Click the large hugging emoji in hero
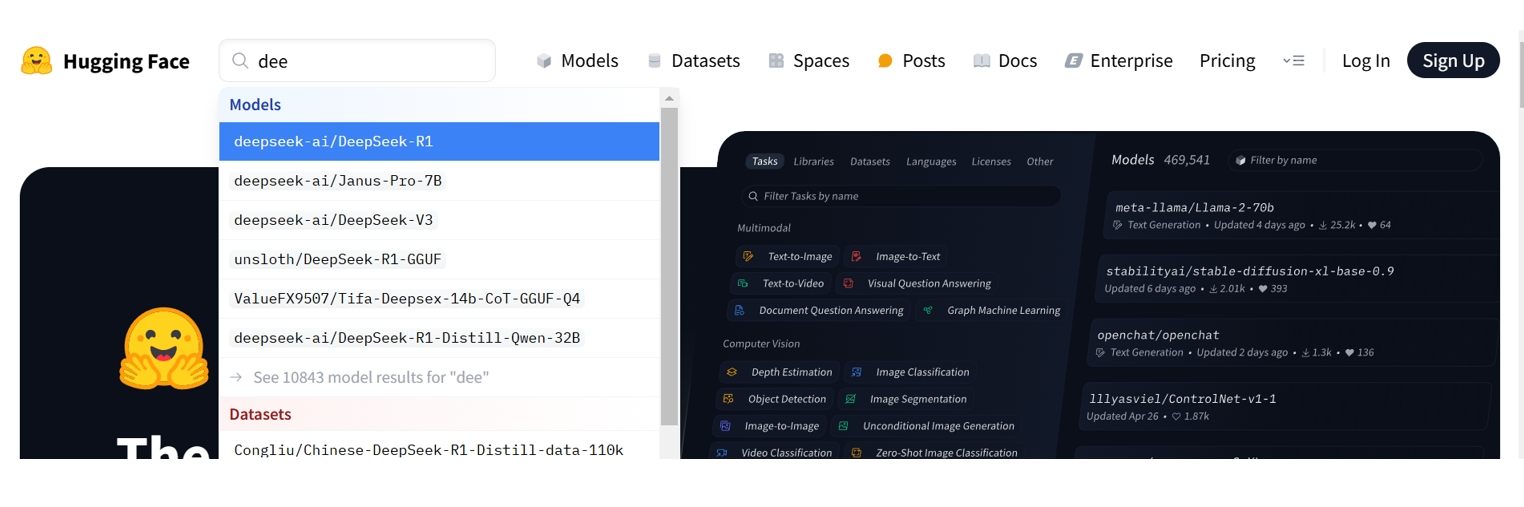The image size is (1524, 507). [x=165, y=349]
